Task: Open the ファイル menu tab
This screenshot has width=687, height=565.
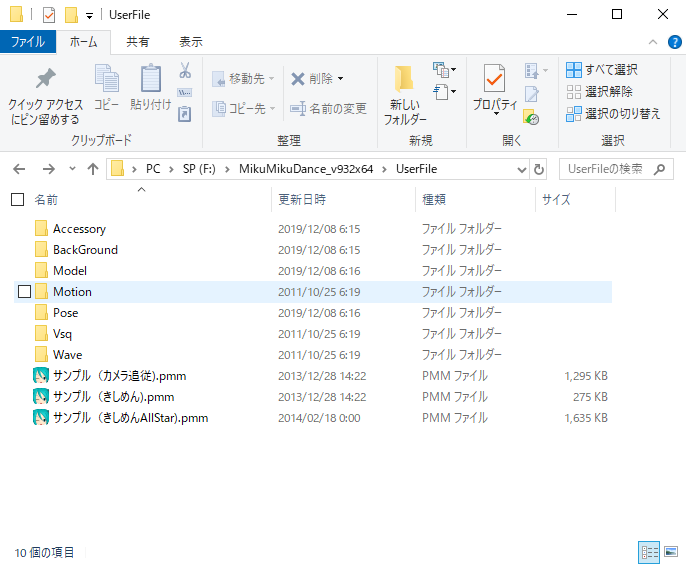Action: pyautogui.click(x=28, y=42)
